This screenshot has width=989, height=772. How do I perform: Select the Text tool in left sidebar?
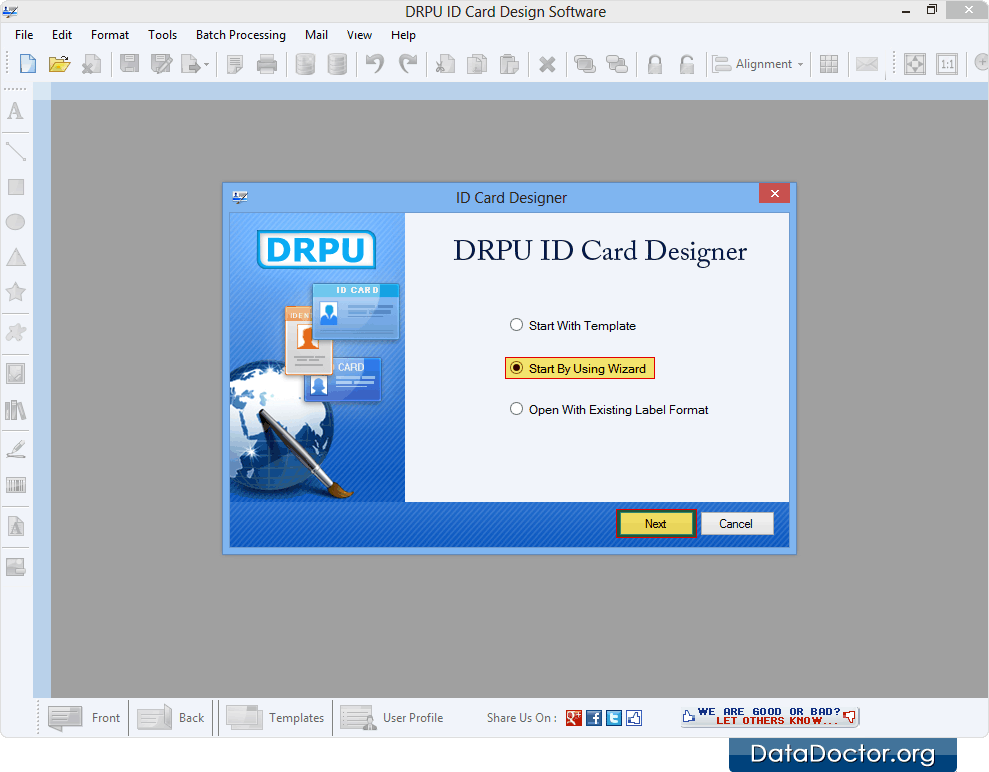[x=15, y=111]
